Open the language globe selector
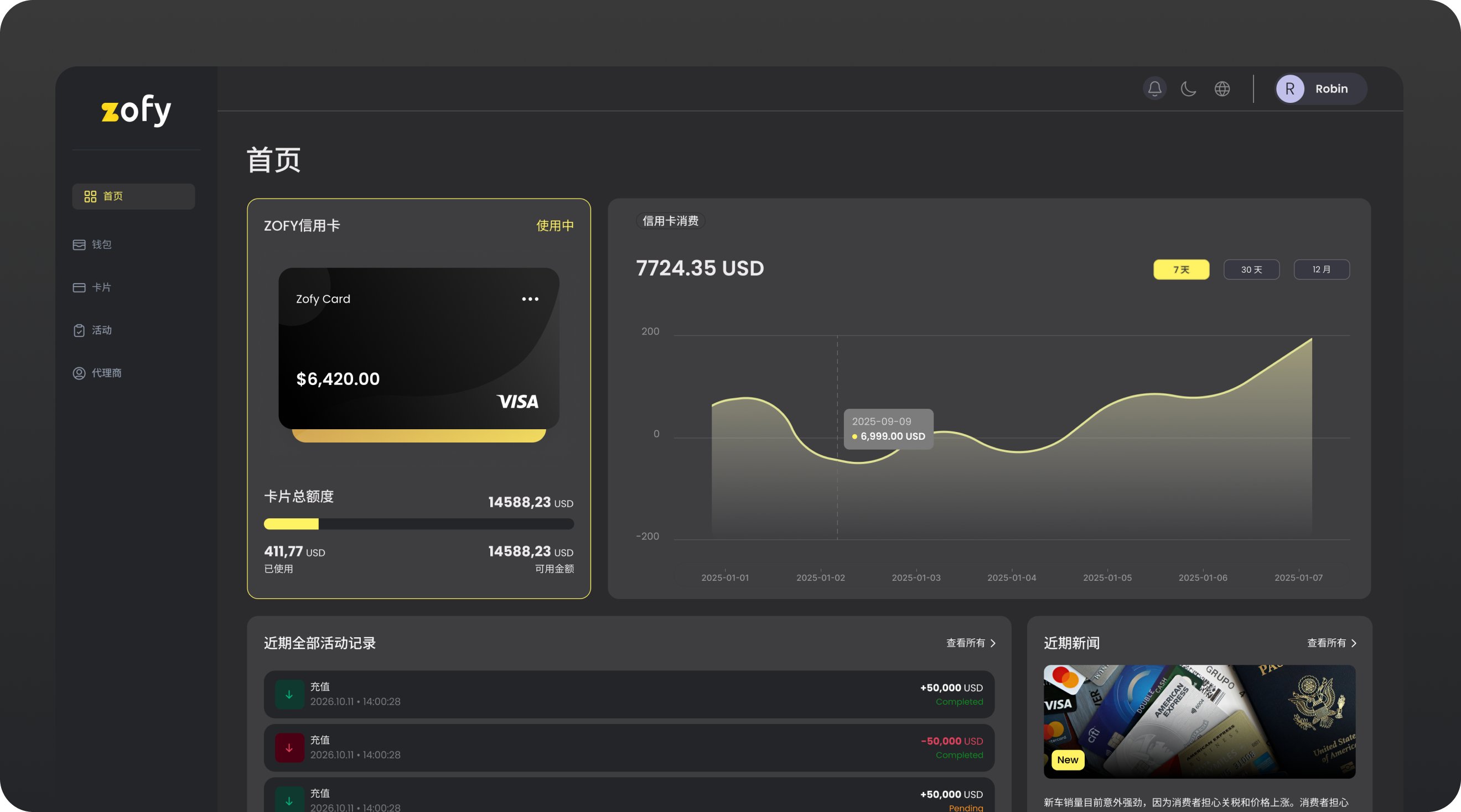The image size is (1461, 812). [x=1222, y=89]
